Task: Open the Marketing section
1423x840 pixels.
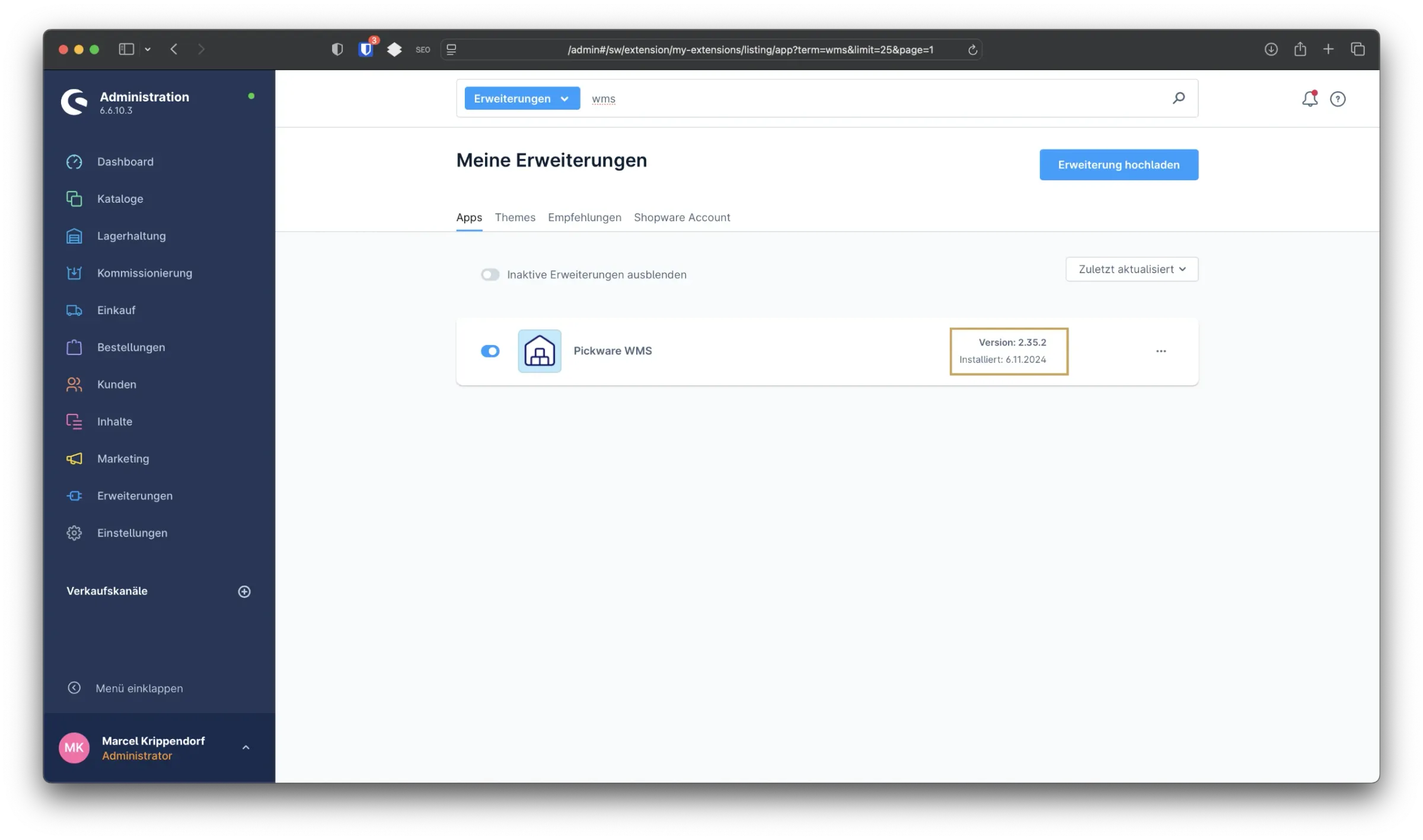Action: [x=123, y=458]
